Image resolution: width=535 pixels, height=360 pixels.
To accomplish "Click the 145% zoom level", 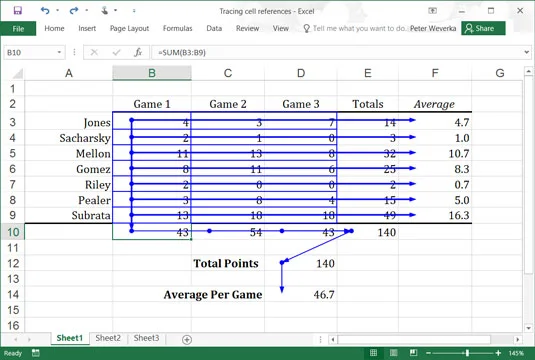I will (x=516, y=353).
